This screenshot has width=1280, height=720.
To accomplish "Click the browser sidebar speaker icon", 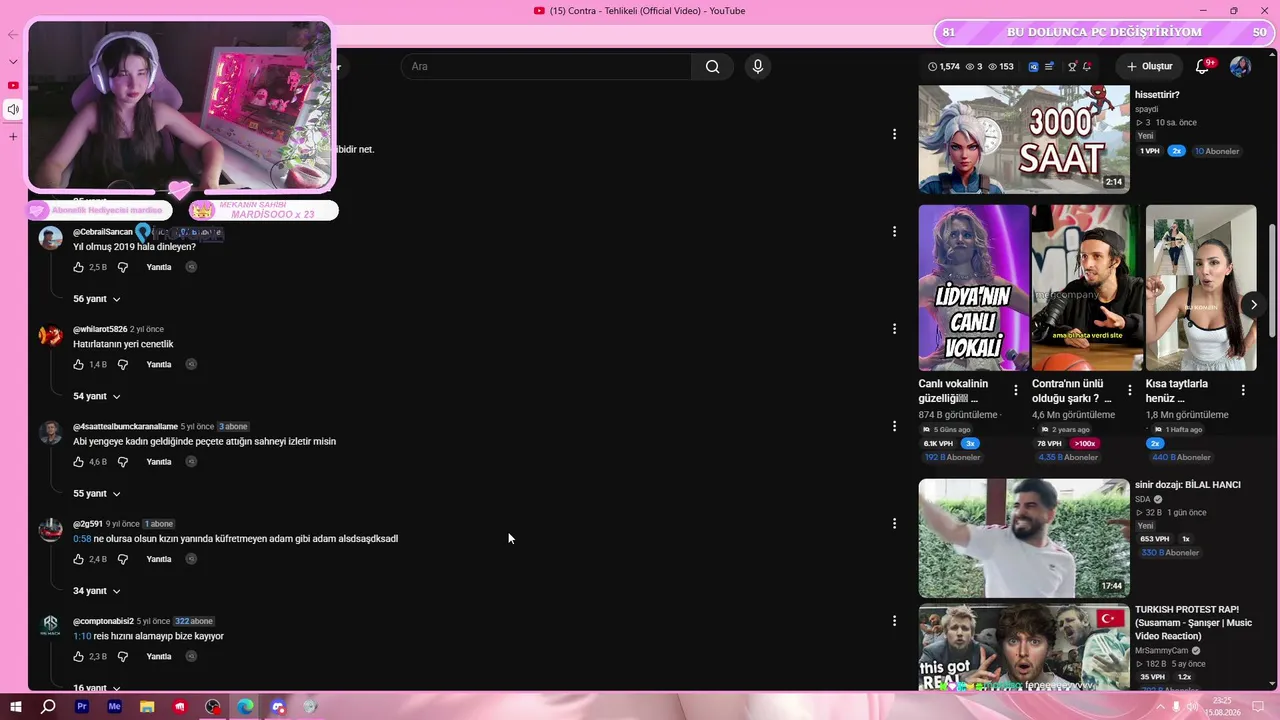I will 13,109.
